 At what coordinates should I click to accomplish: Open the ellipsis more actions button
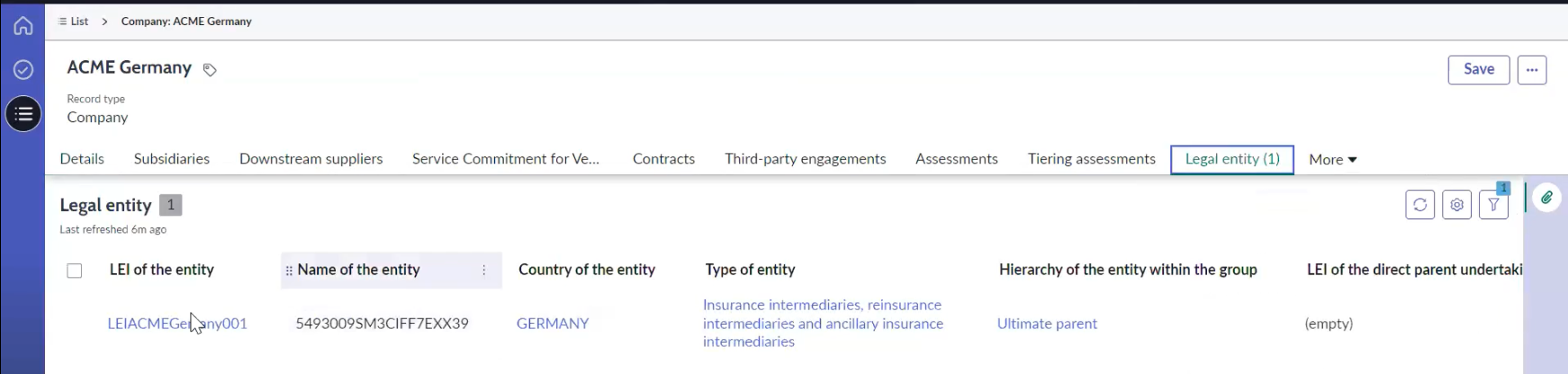1532,69
